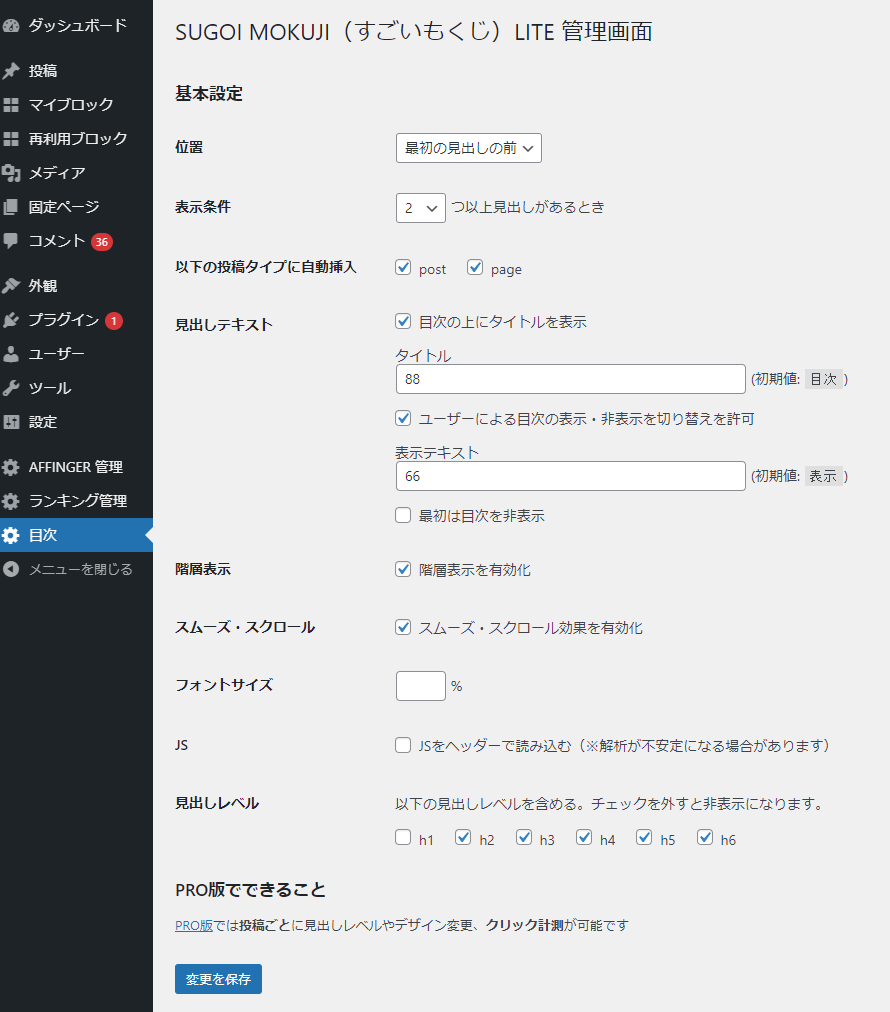Uncheck the post post-type checkbox
The width and height of the screenshot is (890, 1012).
point(403,267)
